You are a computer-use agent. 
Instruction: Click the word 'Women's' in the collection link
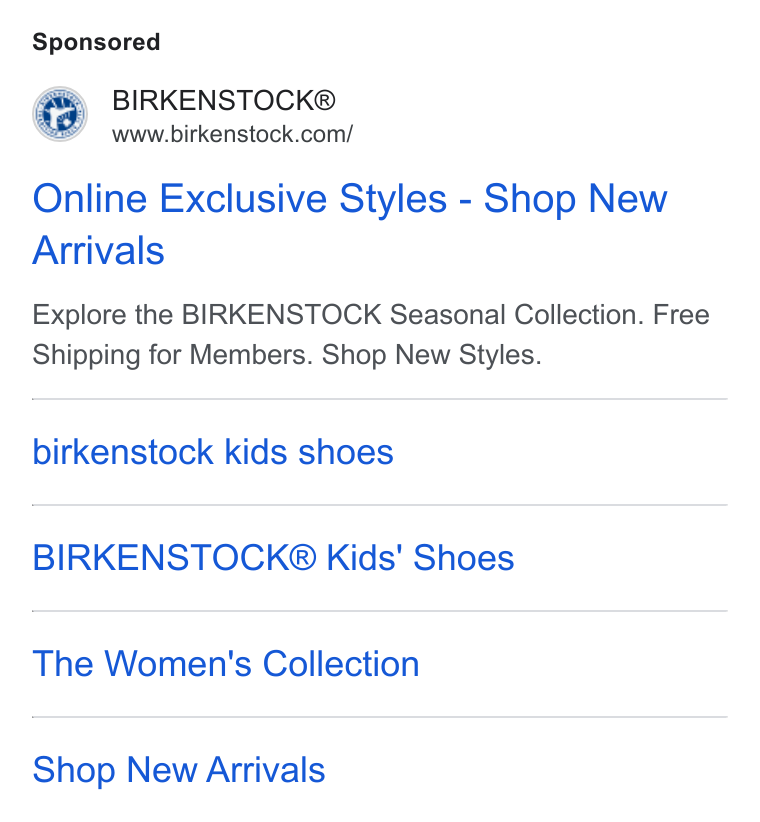click(x=179, y=664)
